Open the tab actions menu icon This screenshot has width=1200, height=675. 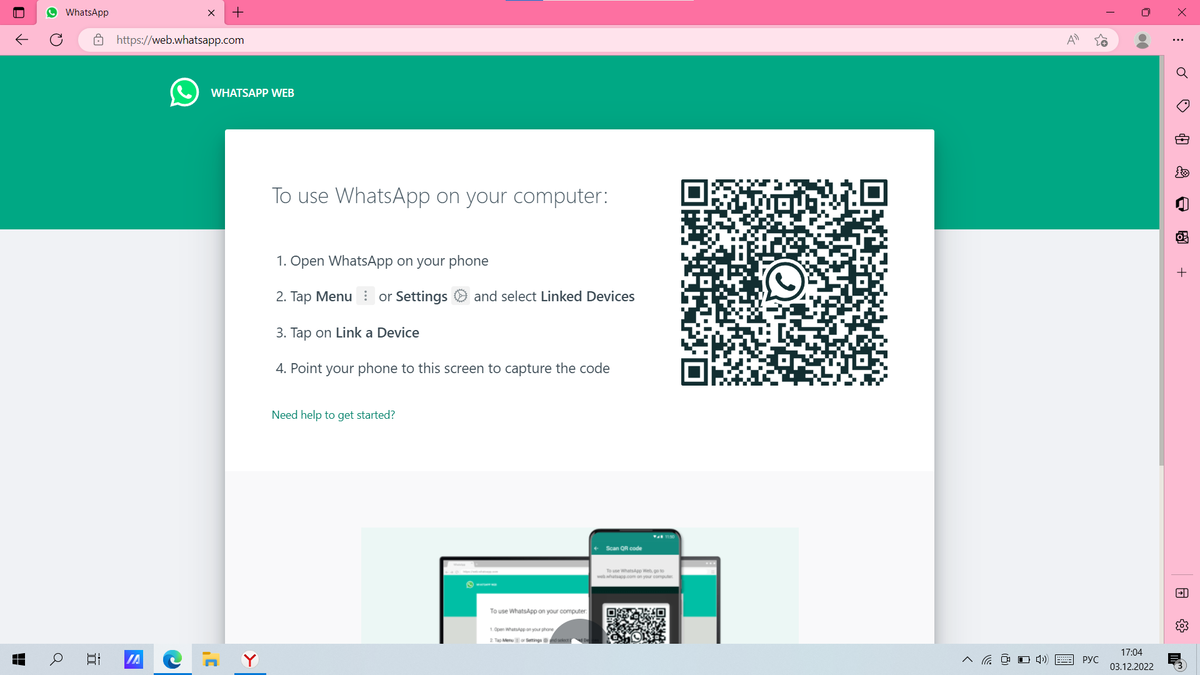coord(18,13)
